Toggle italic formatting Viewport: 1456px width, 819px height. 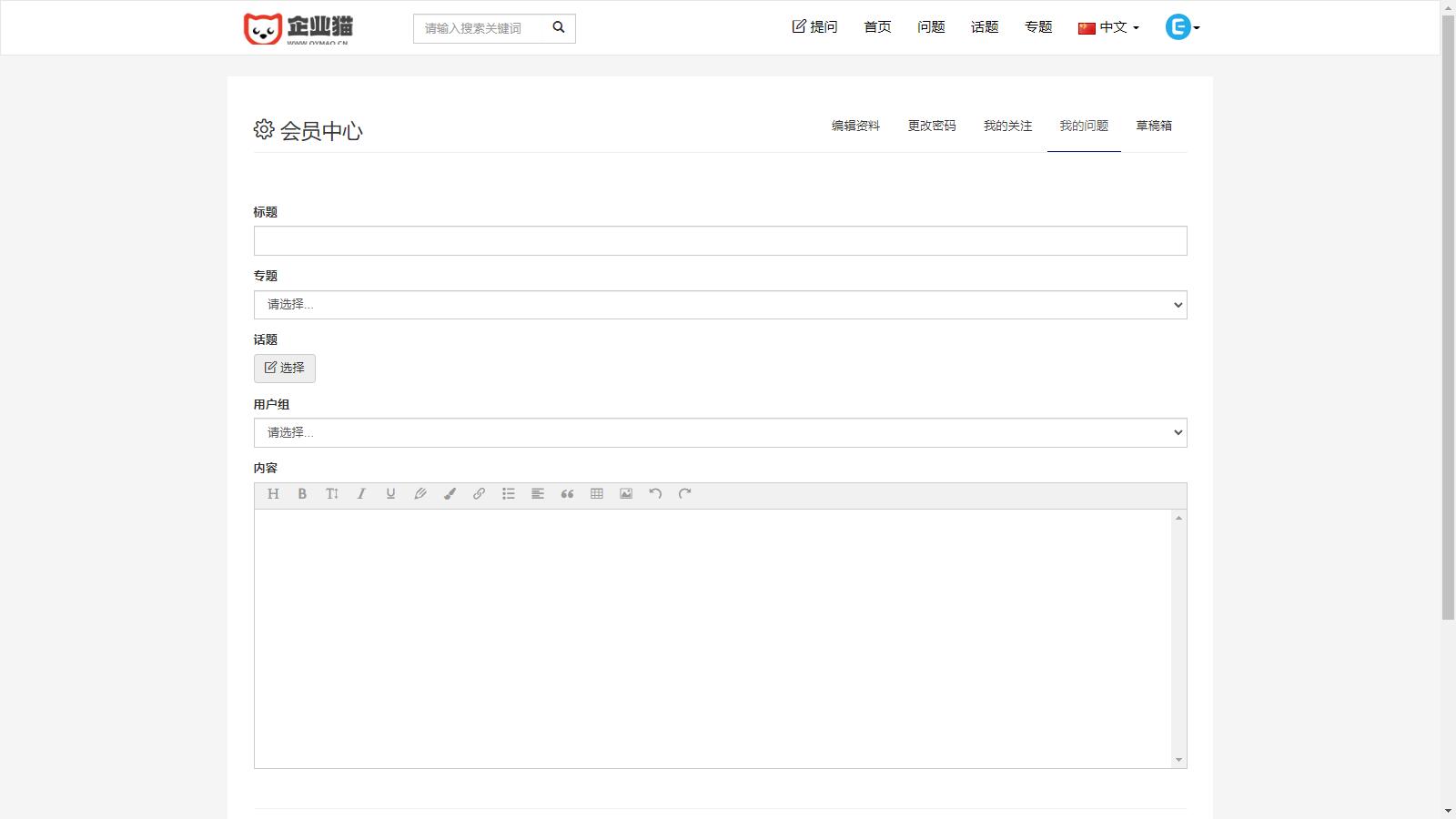pyautogui.click(x=361, y=494)
